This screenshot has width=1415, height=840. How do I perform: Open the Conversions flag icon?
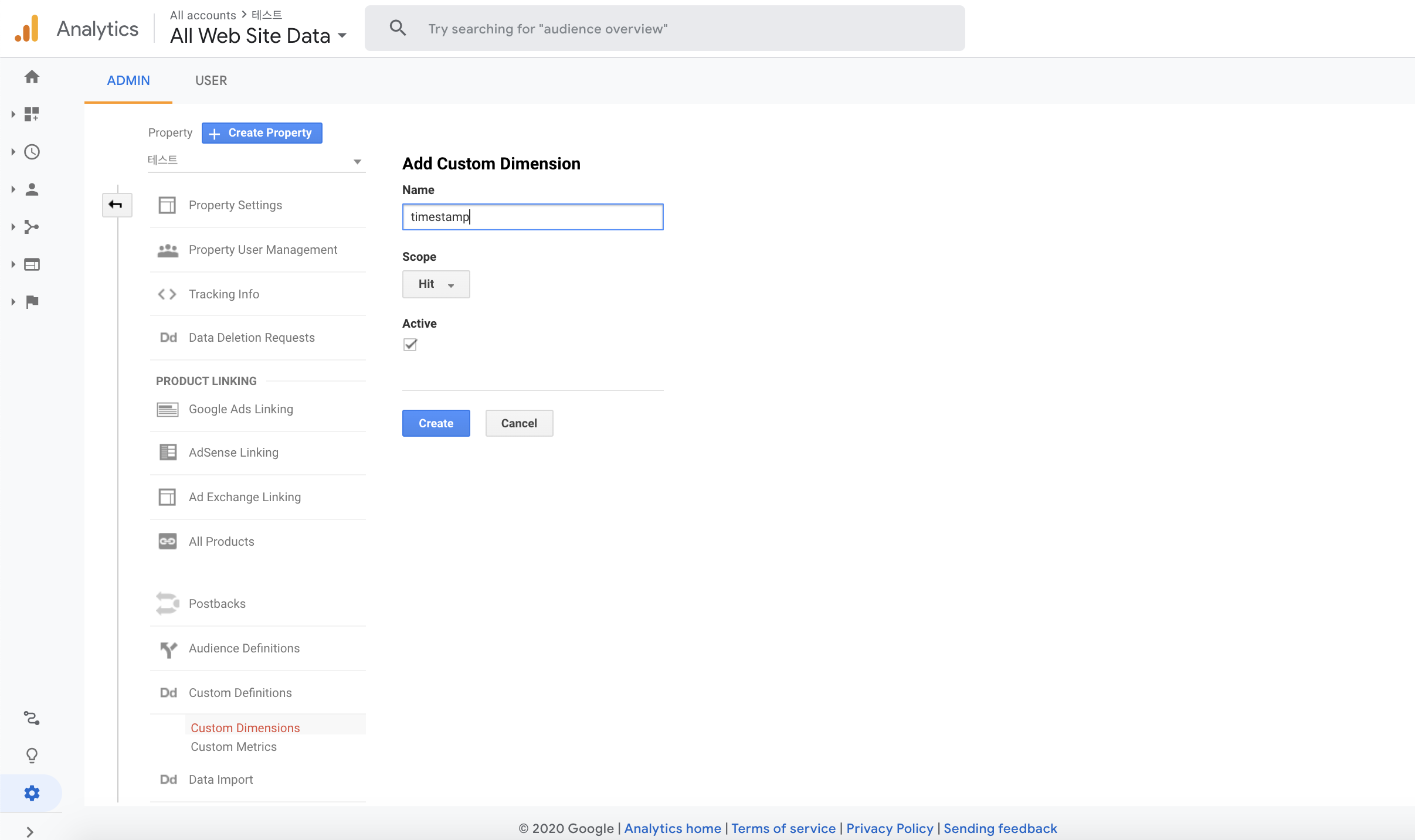click(32, 302)
